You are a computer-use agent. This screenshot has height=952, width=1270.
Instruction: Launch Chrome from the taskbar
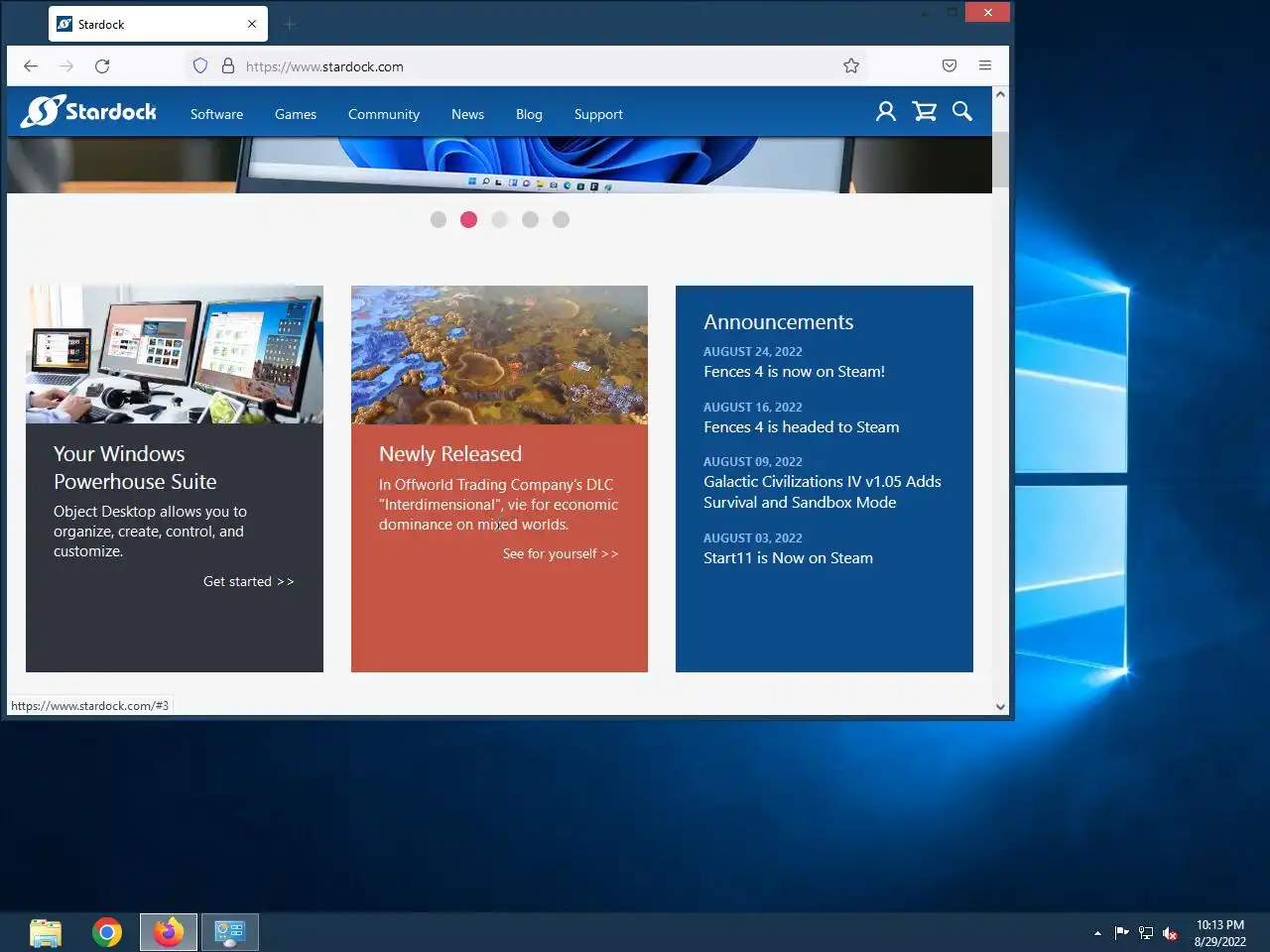point(107,932)
